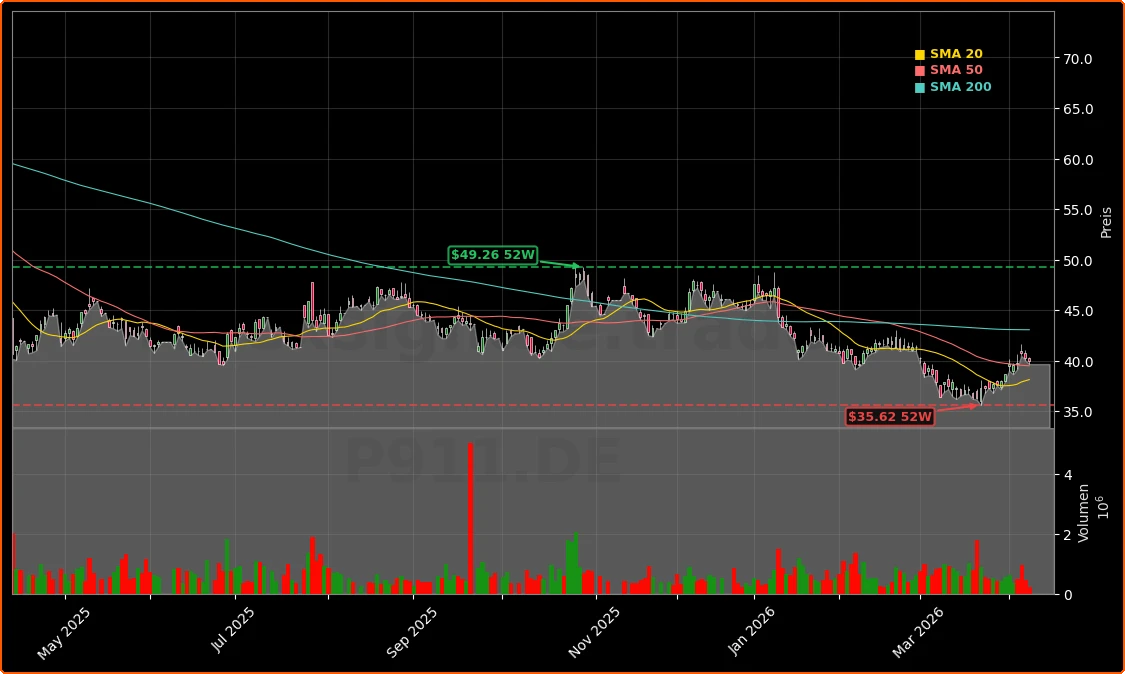Image resolution: width=1125 pixels, height=674 pixels.
Task: Click the 70.0 price axis tick
Action: coord(1078,59)
